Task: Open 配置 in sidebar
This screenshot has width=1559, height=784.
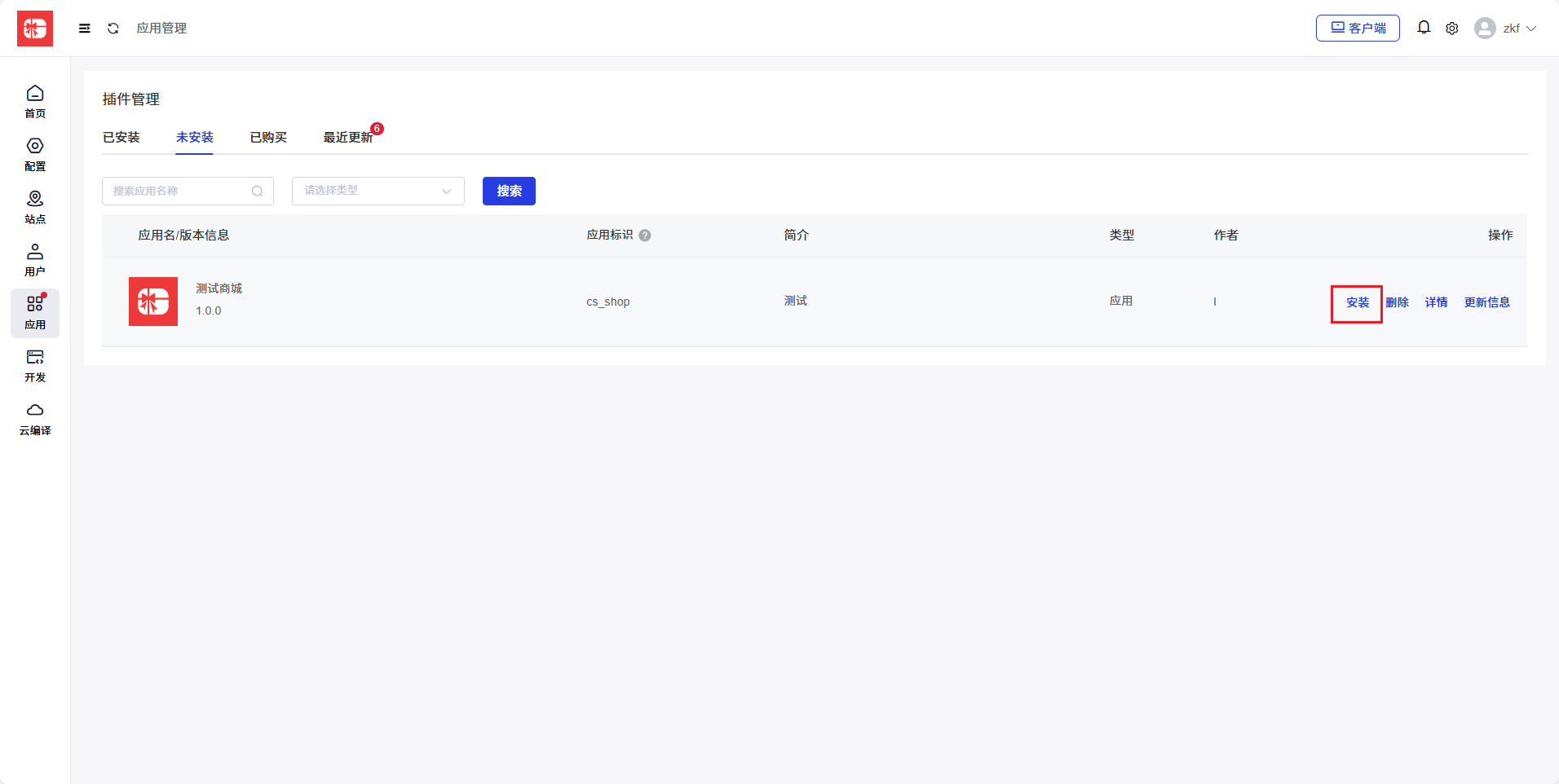Action: [x=35, y=154]
